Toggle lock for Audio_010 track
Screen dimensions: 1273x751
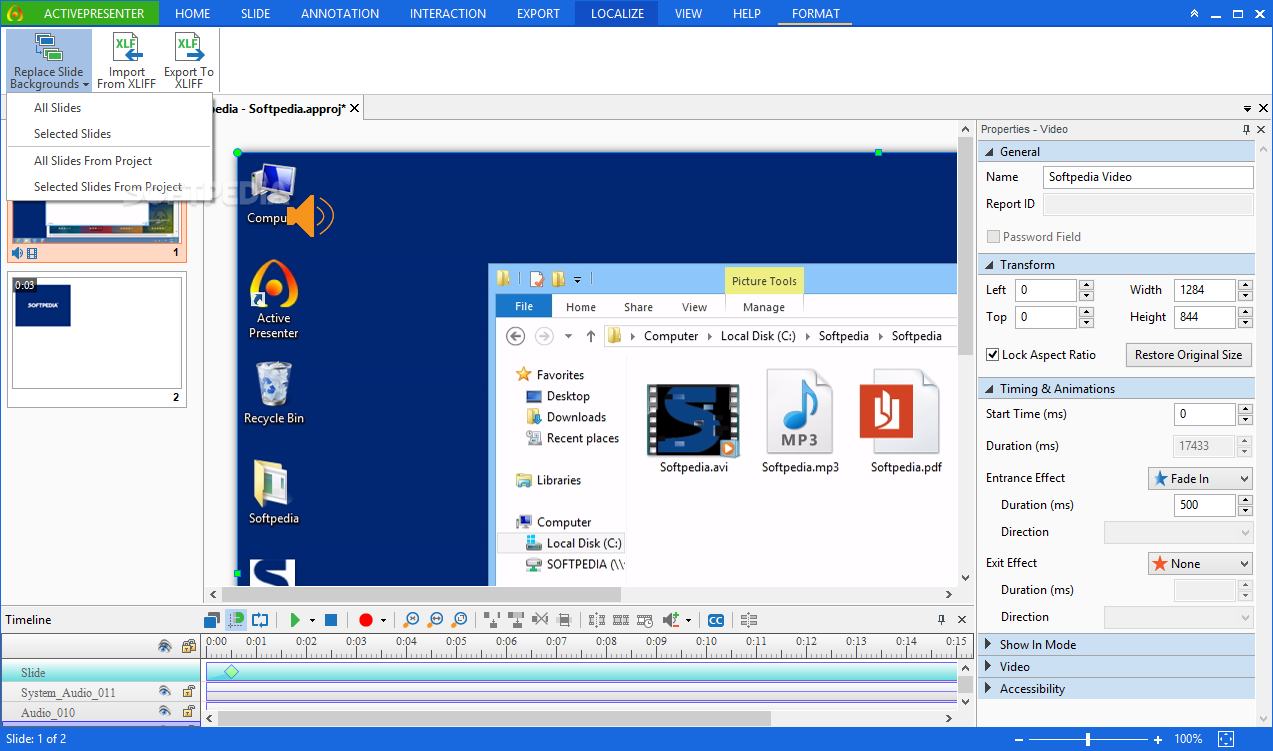point(188,712)
